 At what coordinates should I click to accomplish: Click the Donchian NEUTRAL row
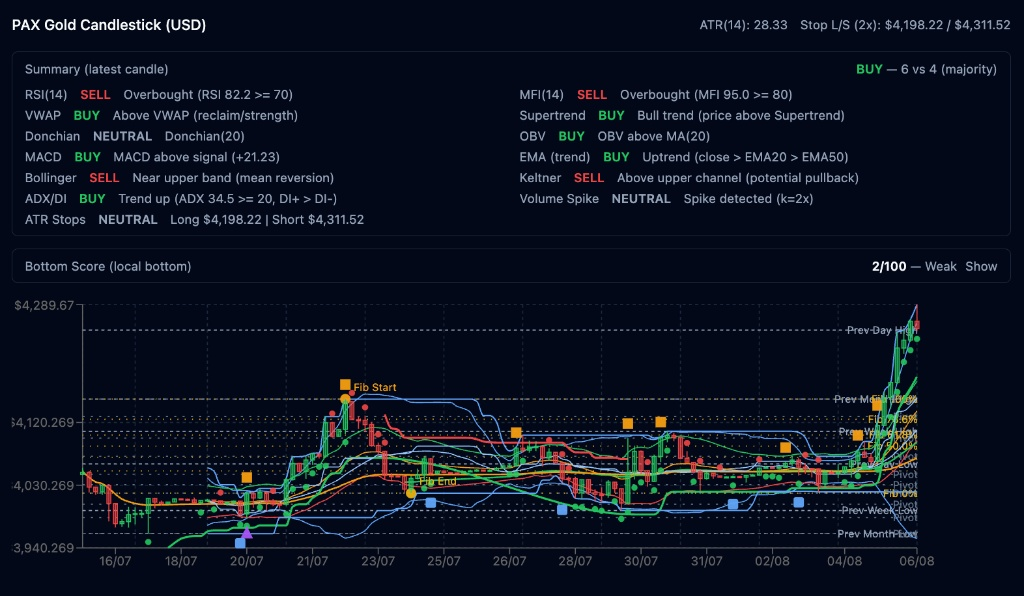(x=135, y=136)
